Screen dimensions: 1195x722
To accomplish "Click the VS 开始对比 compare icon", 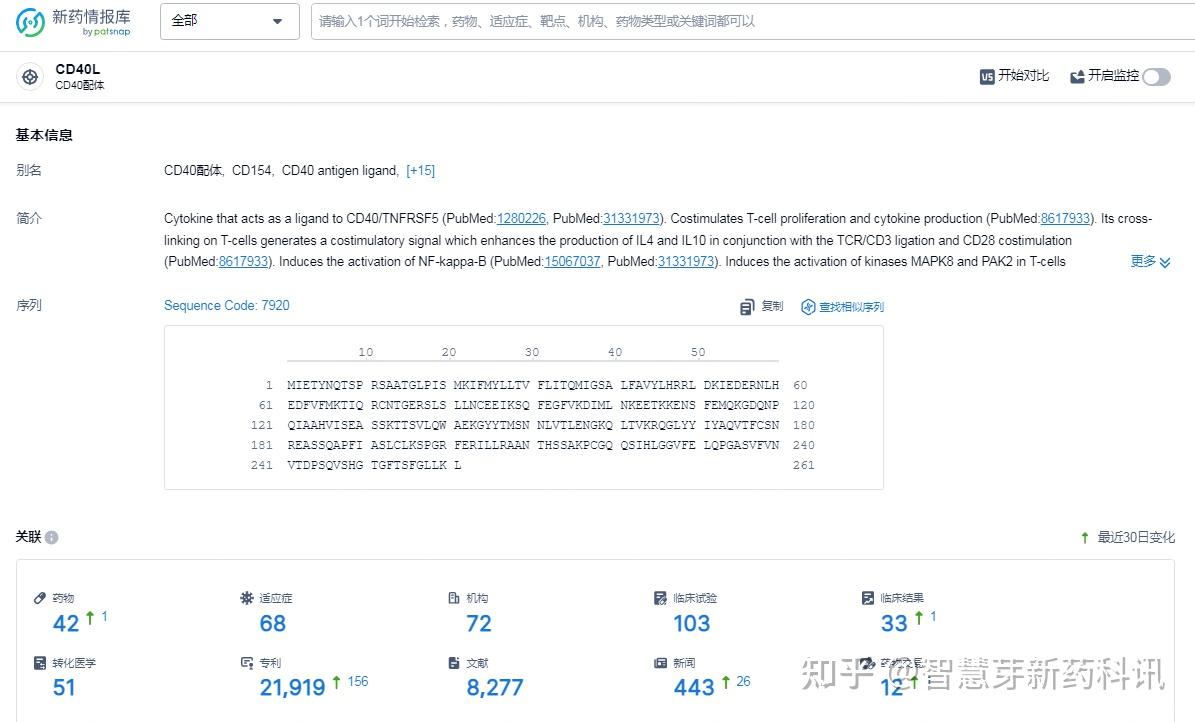I will coord(986,75).
